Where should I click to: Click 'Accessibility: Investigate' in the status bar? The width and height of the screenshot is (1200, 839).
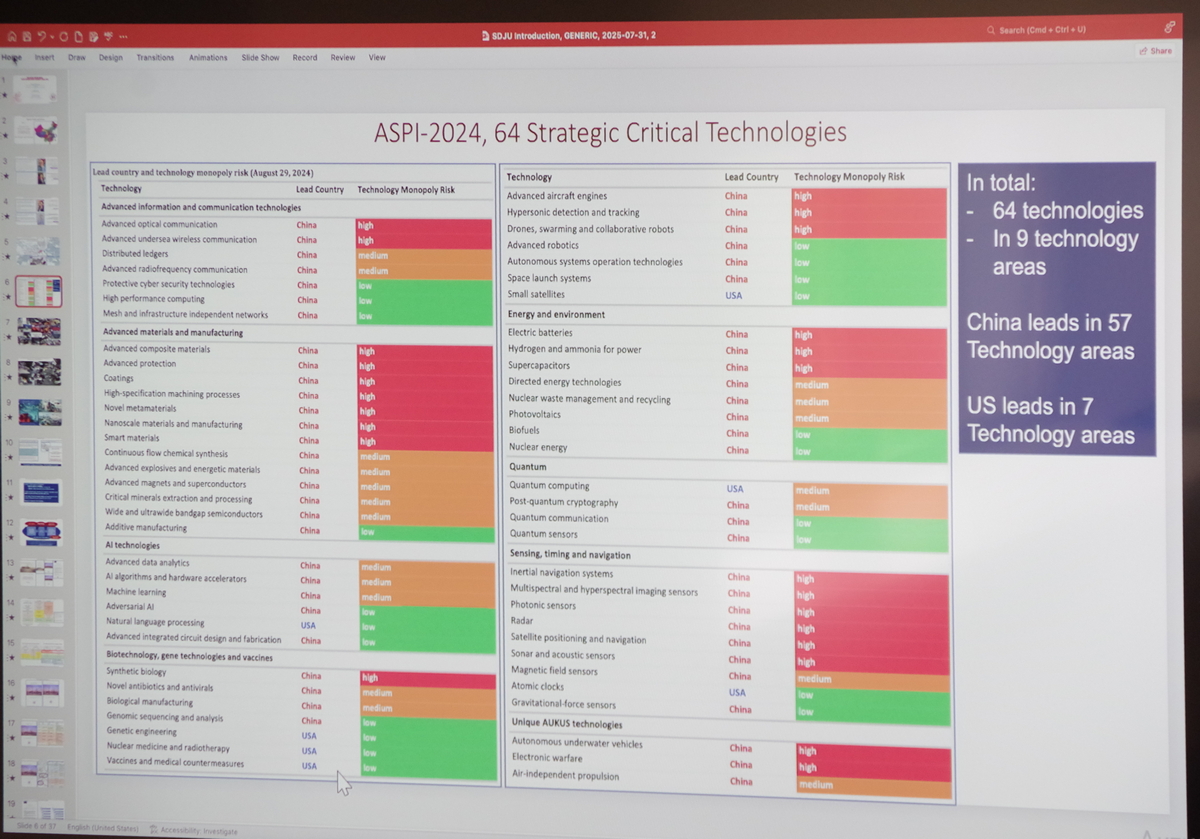(x=198, y=830)
